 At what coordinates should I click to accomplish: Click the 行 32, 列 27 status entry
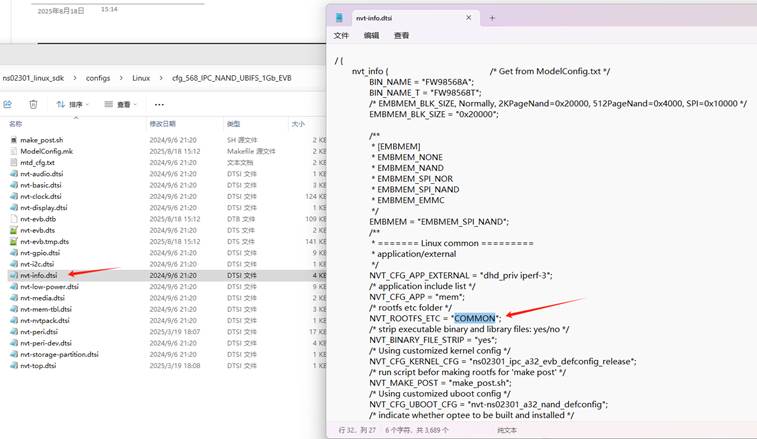coord(357,430)
